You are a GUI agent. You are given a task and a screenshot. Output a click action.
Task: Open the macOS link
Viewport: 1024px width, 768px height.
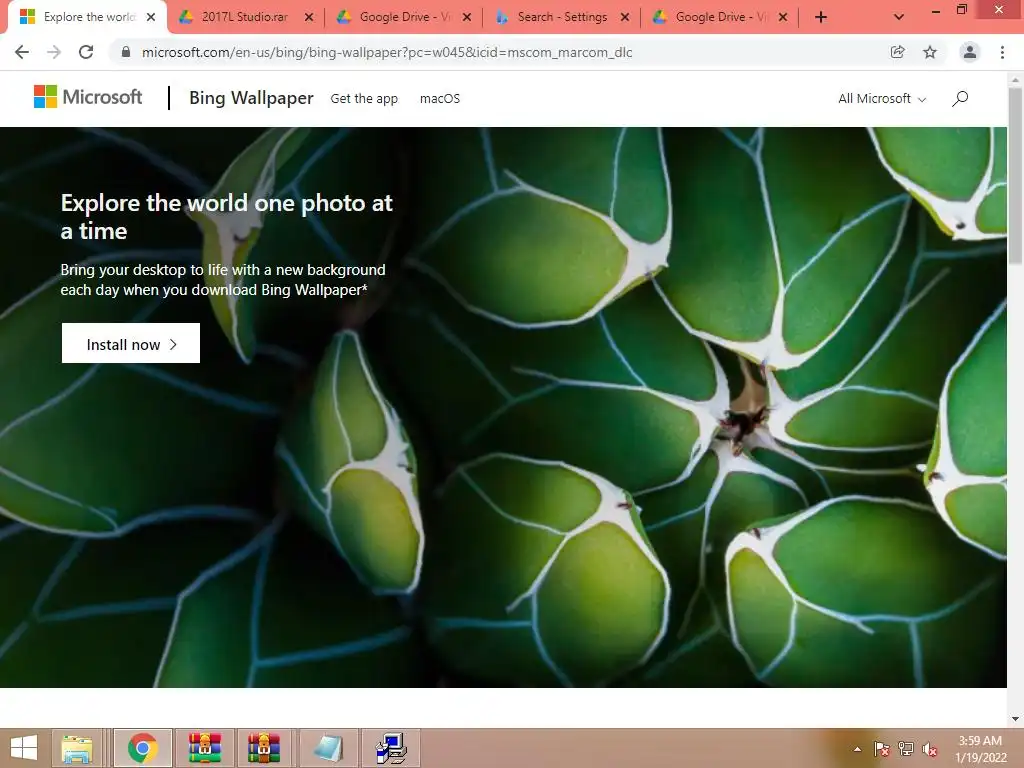click(x=440, y=99)
